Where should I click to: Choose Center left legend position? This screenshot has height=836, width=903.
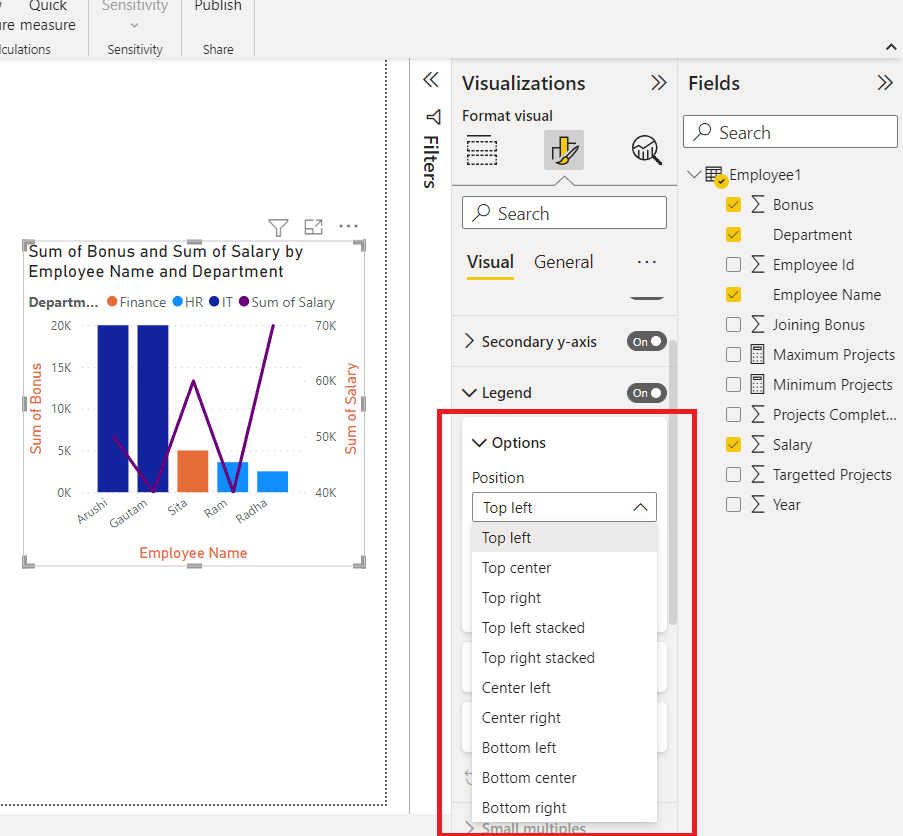pos(564,687)
